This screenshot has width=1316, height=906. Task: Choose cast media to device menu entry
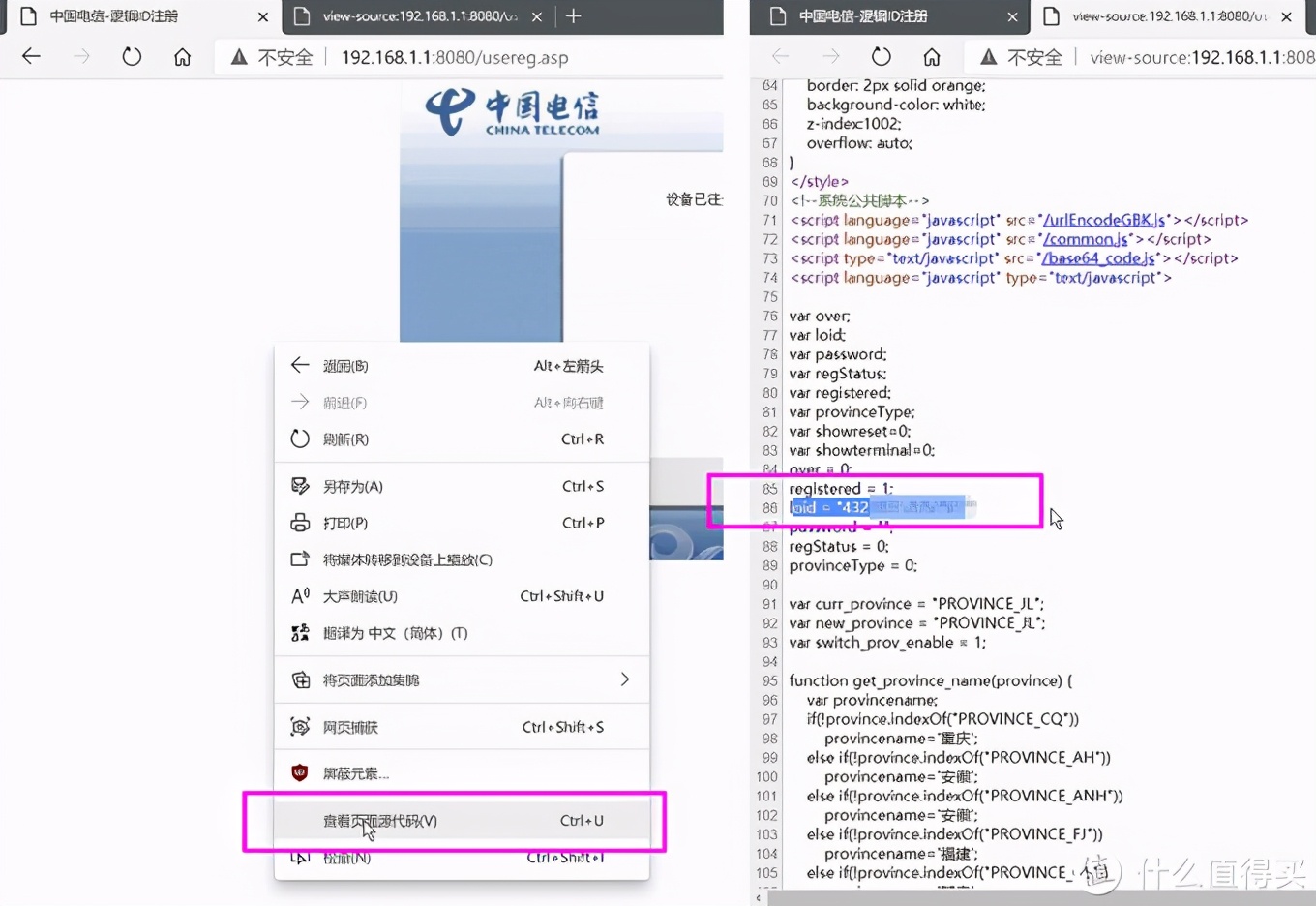(x=462, y=559)
